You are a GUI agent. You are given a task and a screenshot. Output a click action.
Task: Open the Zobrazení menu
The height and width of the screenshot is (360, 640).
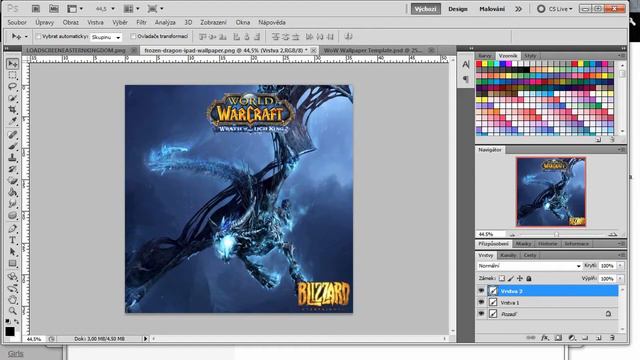tap(213, 22)
